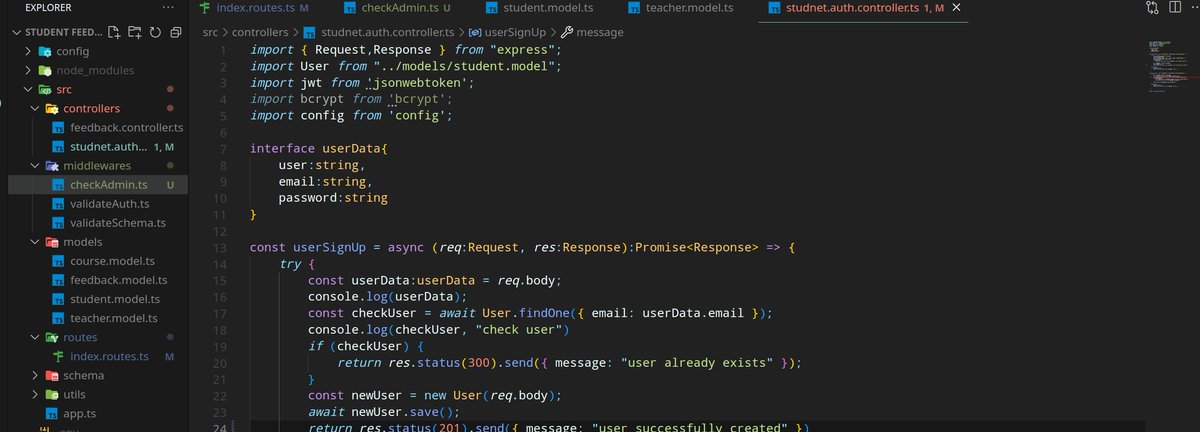Open feedback.model.ts in the Explorer tree
Screen dimensions: 1200x432
tap(117, 279)
